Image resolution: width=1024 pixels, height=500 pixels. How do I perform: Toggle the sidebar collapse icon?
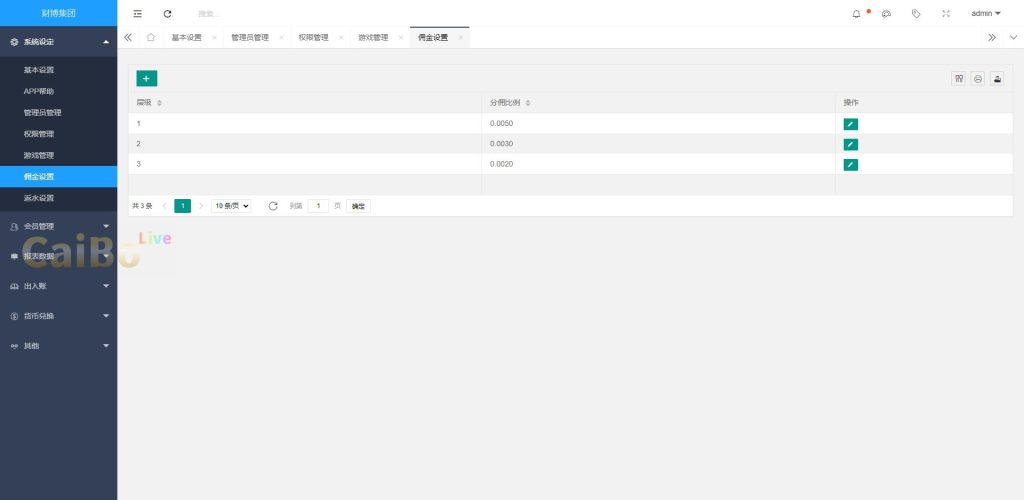pos(137,13)
